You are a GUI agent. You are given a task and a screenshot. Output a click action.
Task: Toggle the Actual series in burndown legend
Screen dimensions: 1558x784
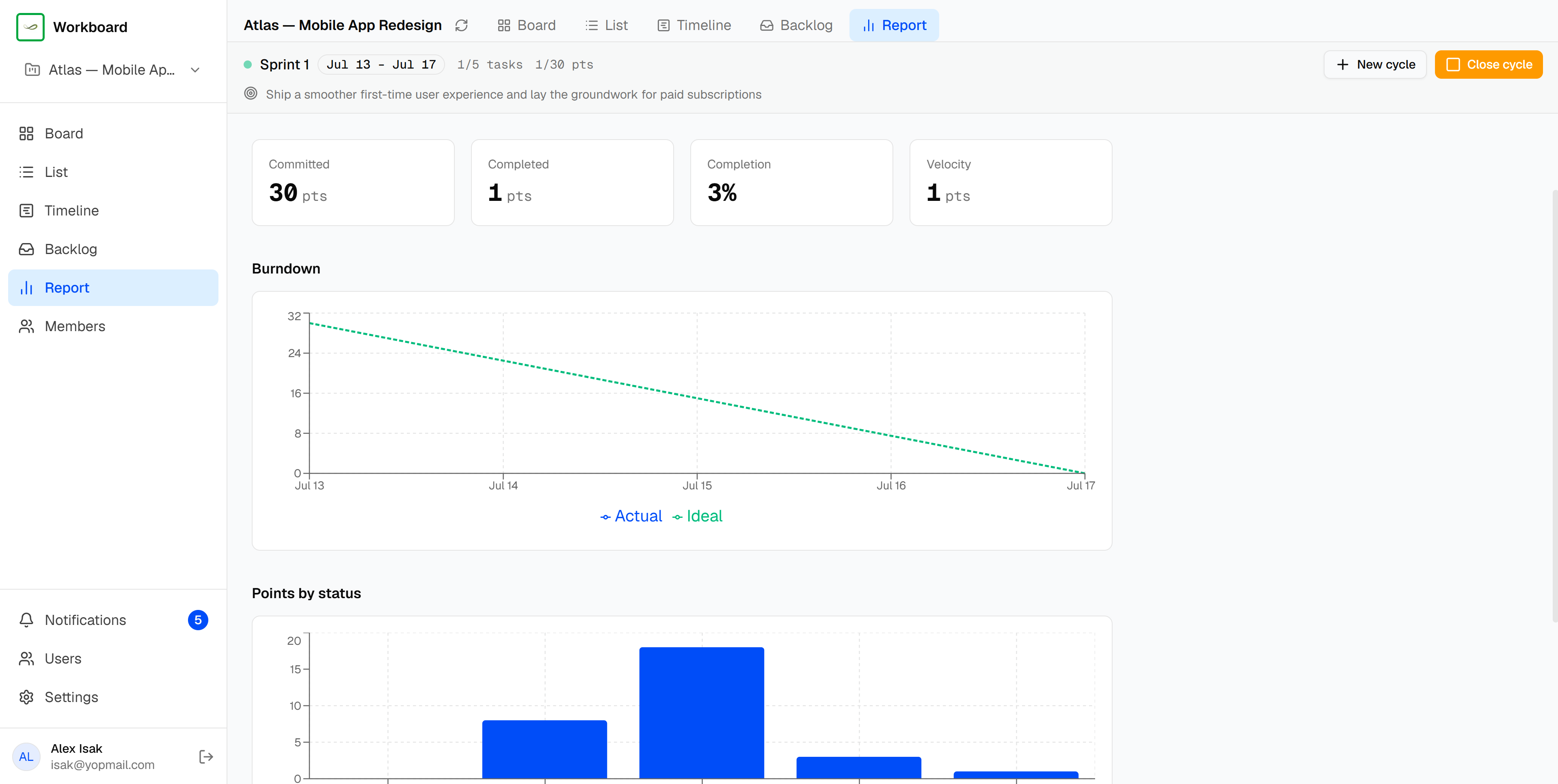[631, 516]
